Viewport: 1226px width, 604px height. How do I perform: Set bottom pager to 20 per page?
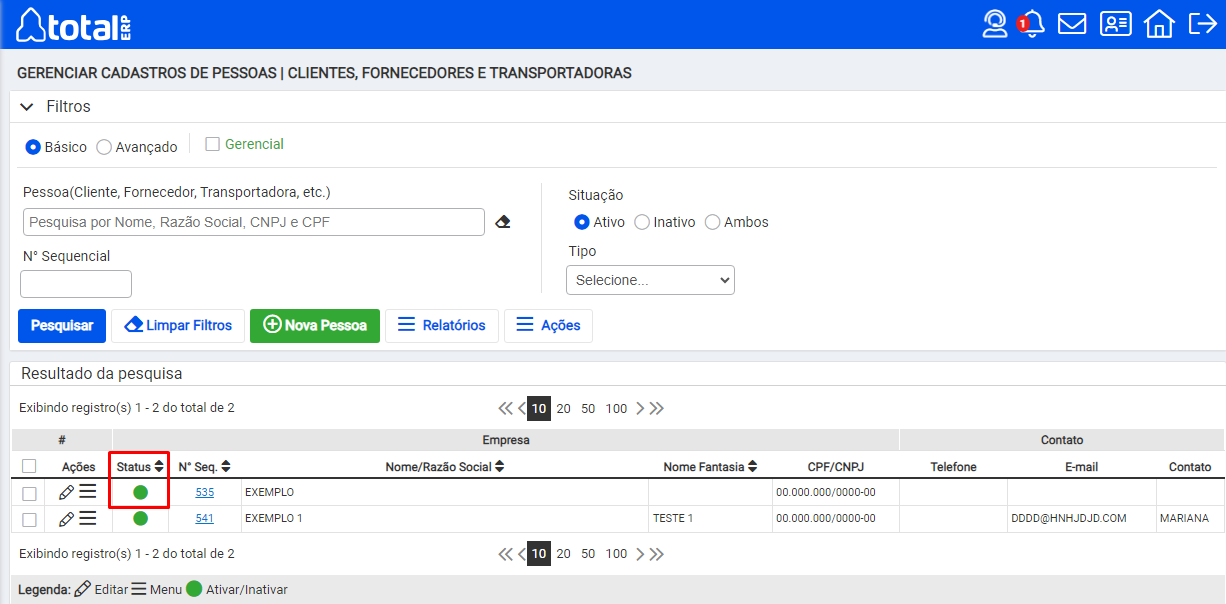pos(564,553)
